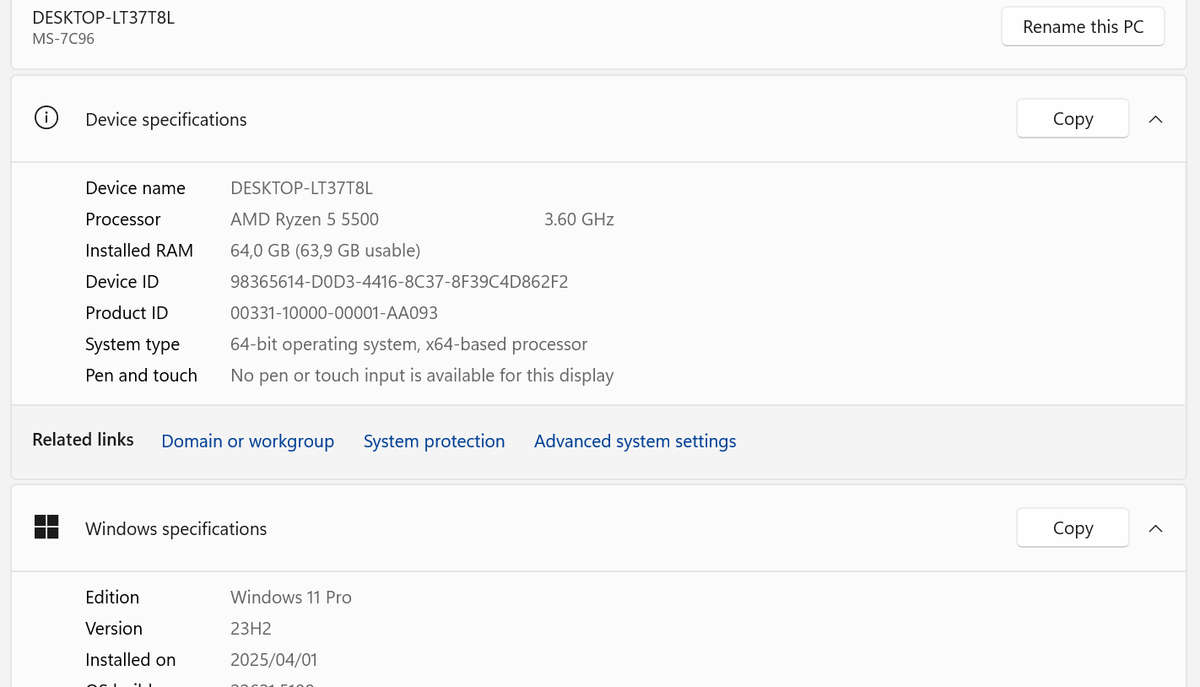Select the Device ID value

(x=399, y=281)
